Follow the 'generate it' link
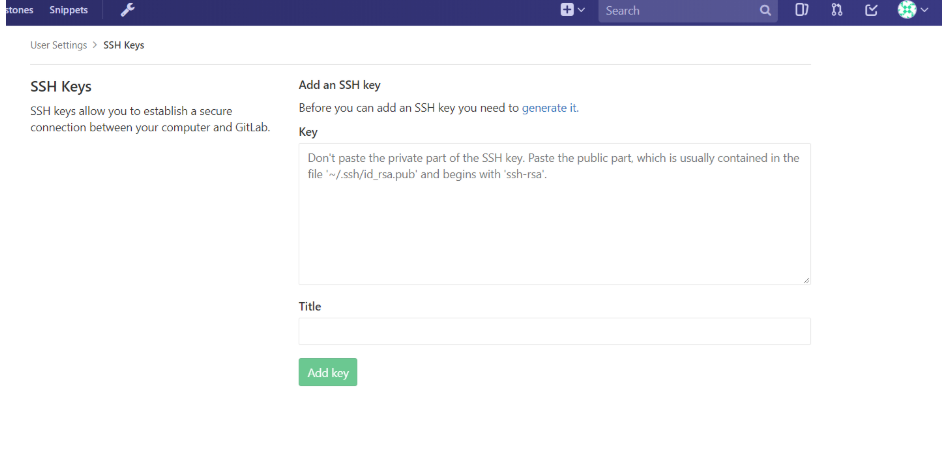This screenshot has width=944, height=454. pos(549,108)
